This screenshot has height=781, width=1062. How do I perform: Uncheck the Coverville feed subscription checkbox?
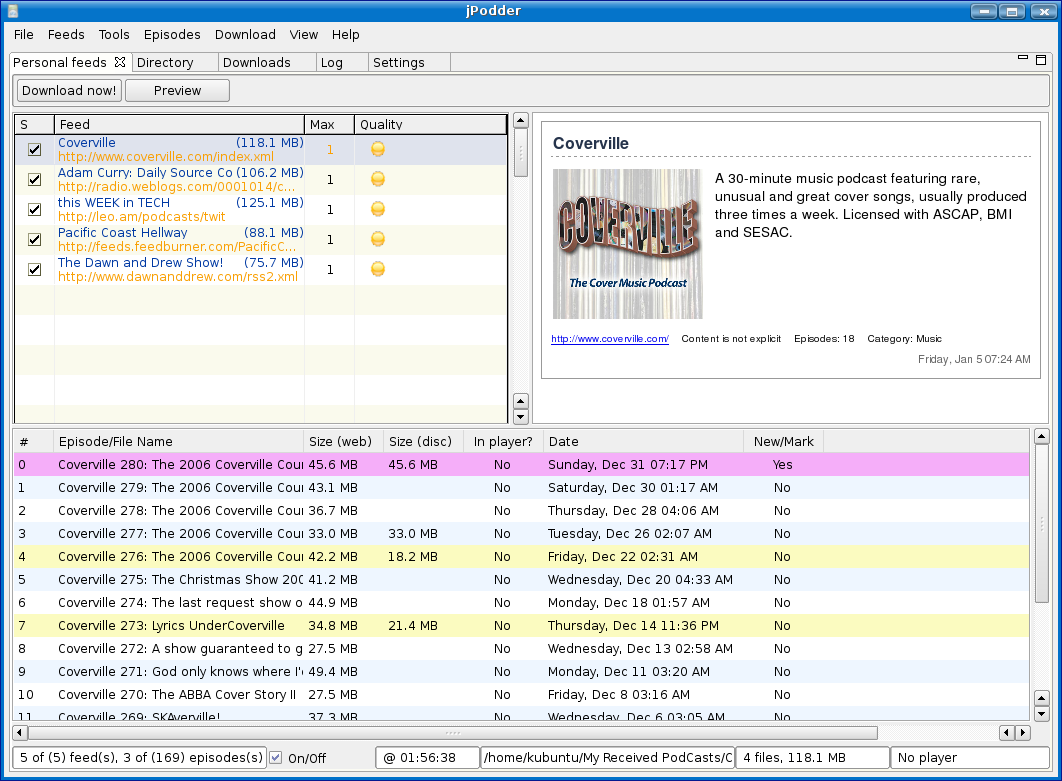coord(34,150)
